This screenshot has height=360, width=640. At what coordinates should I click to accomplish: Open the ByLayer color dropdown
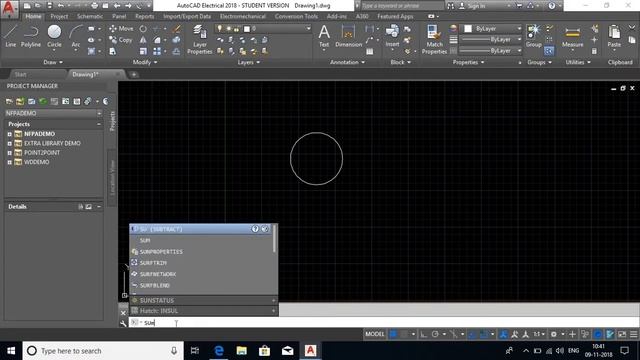(x=519, y=28)
